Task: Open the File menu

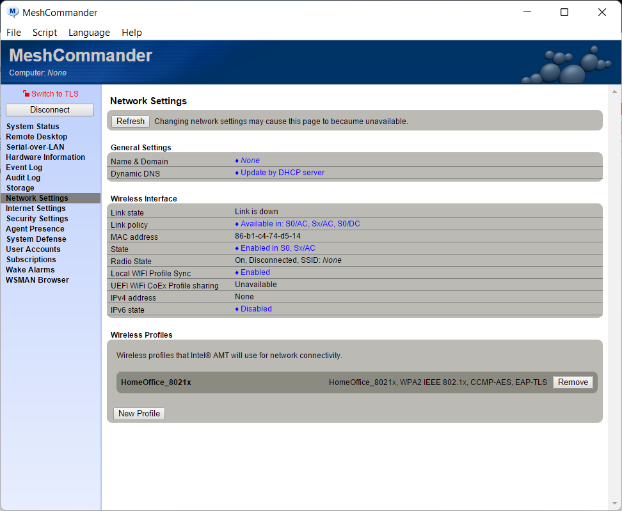Action: [x=14, y=32]
